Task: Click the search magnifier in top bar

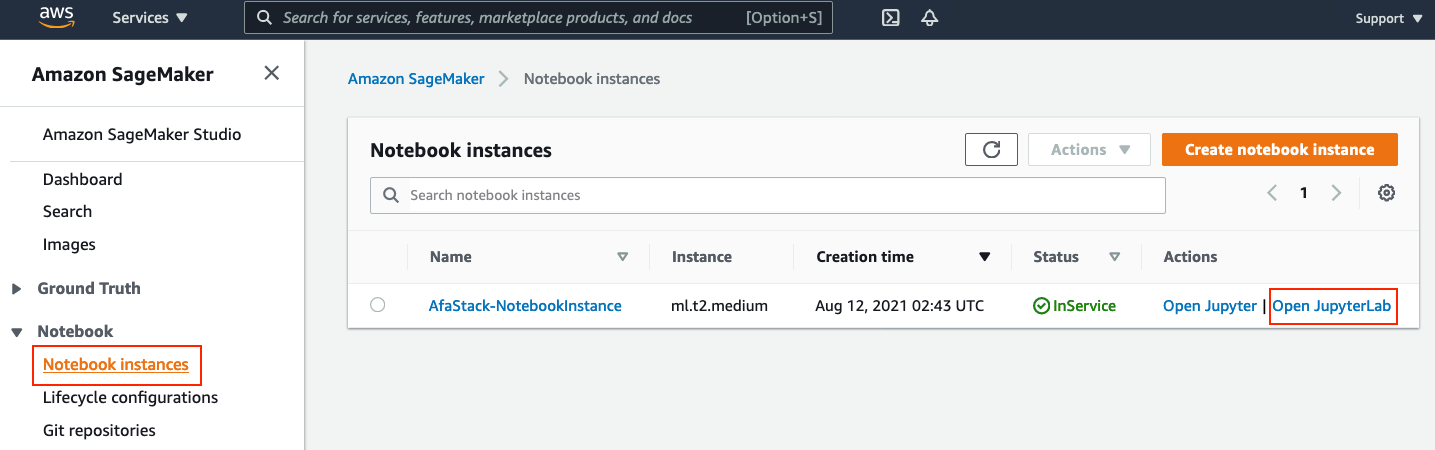Action: coord(264,18)
